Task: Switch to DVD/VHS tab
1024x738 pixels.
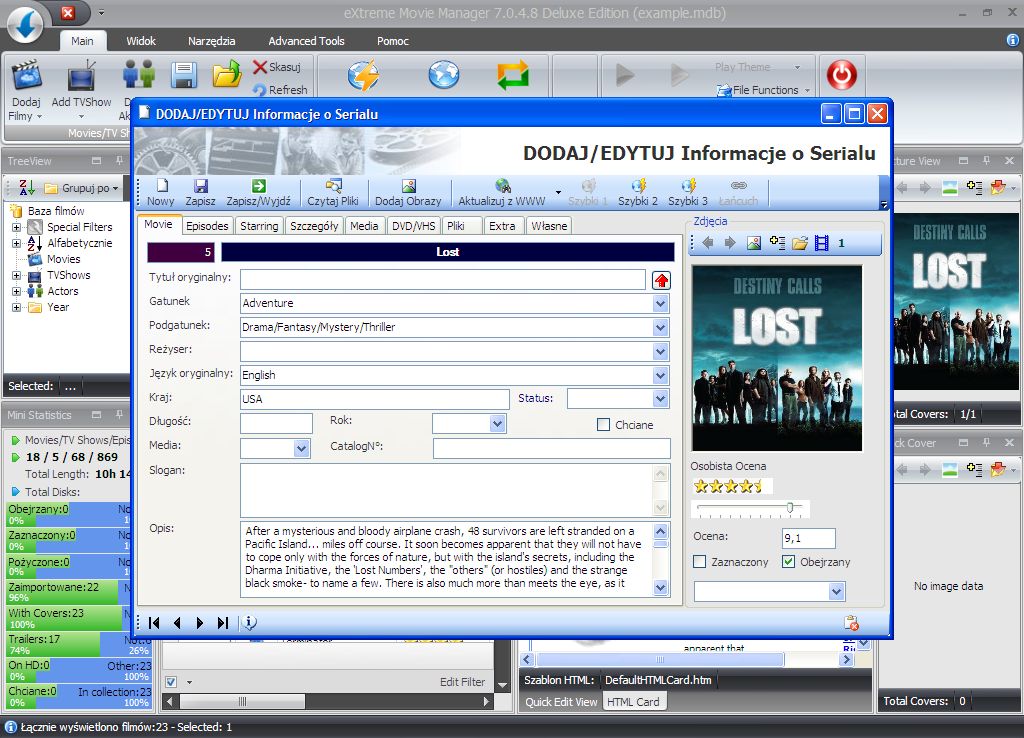Action: [x=413, y=226]
